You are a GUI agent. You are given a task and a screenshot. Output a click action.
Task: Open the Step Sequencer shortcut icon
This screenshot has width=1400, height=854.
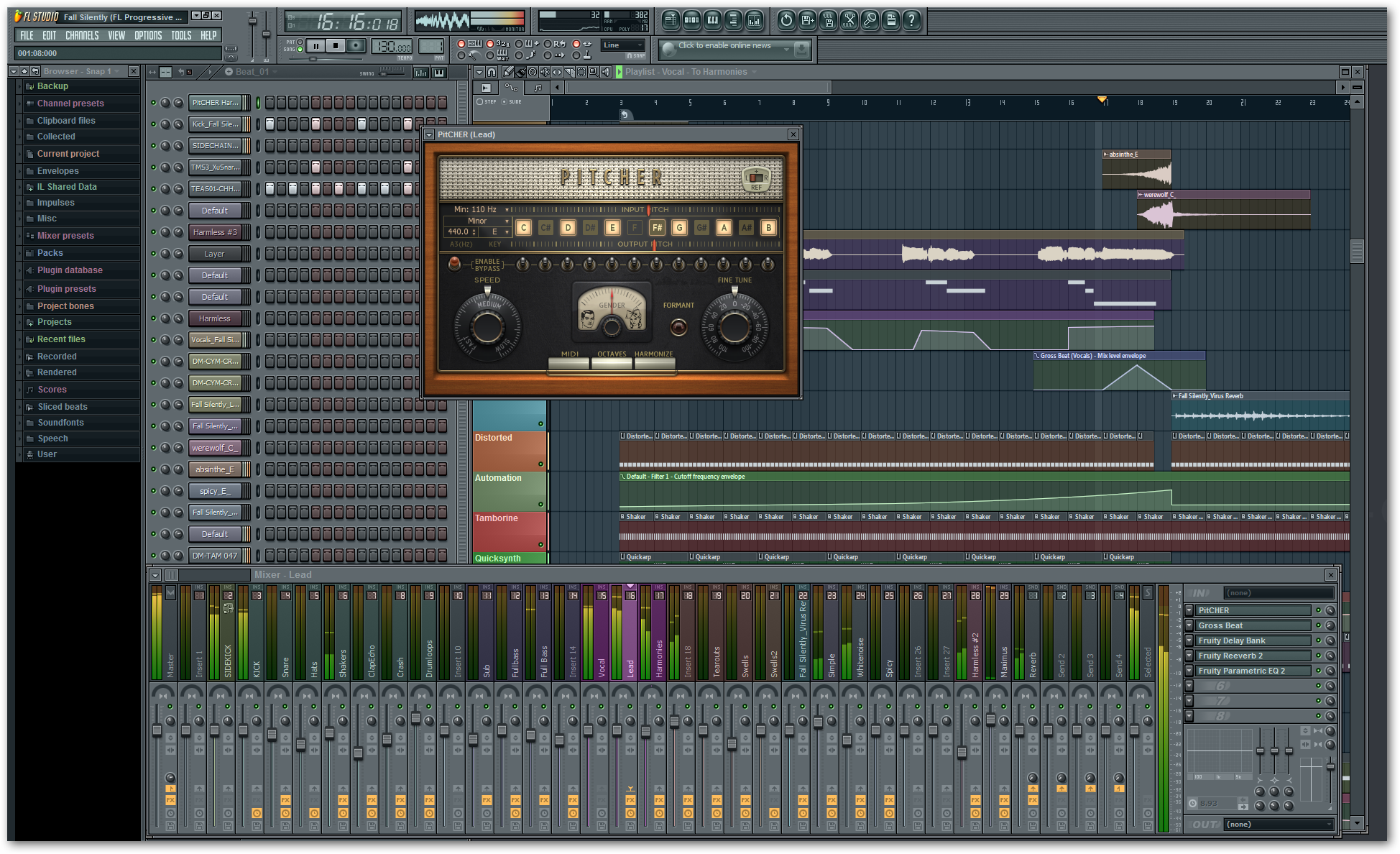pos(691,20)
